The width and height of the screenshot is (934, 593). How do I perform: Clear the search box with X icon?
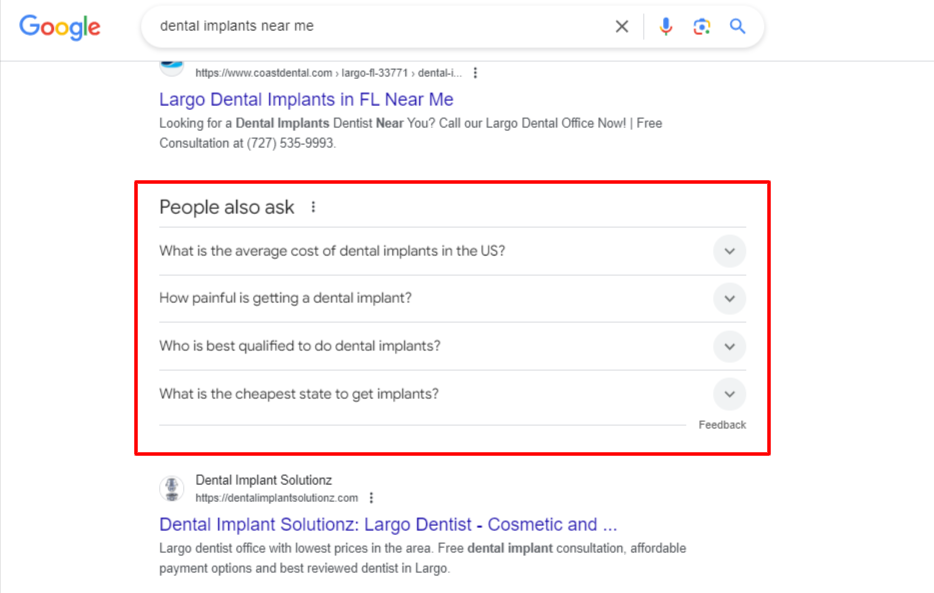point(621,26)
